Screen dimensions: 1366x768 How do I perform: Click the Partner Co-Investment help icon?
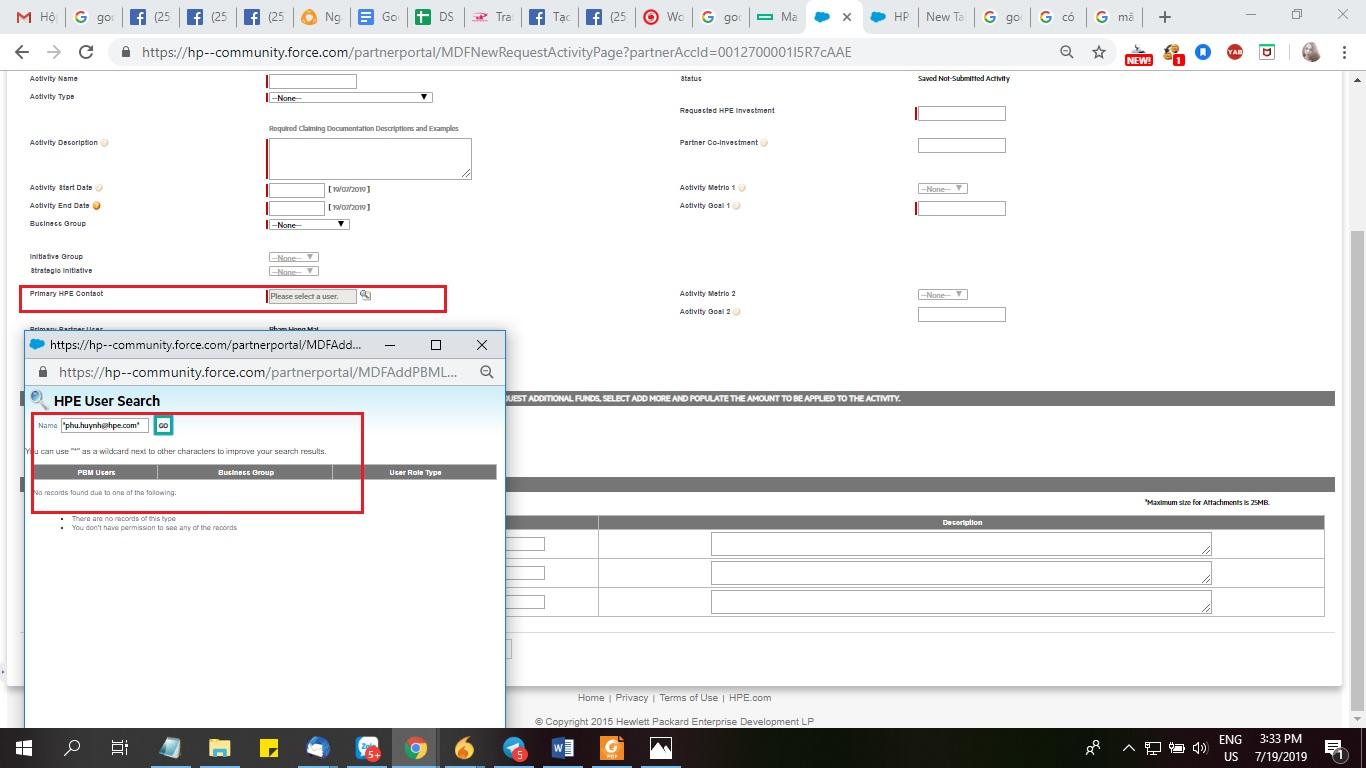coord(764,143)
